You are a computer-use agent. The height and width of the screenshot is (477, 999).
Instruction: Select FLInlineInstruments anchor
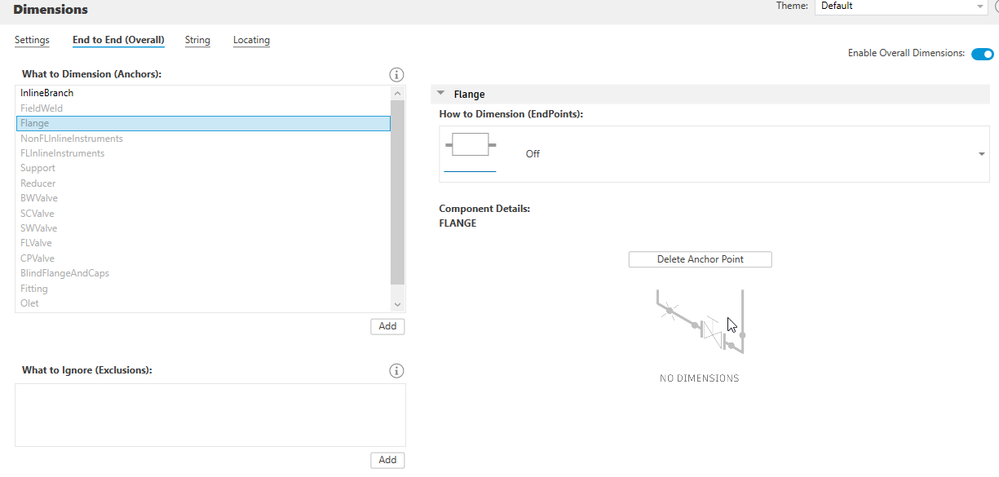203,153
